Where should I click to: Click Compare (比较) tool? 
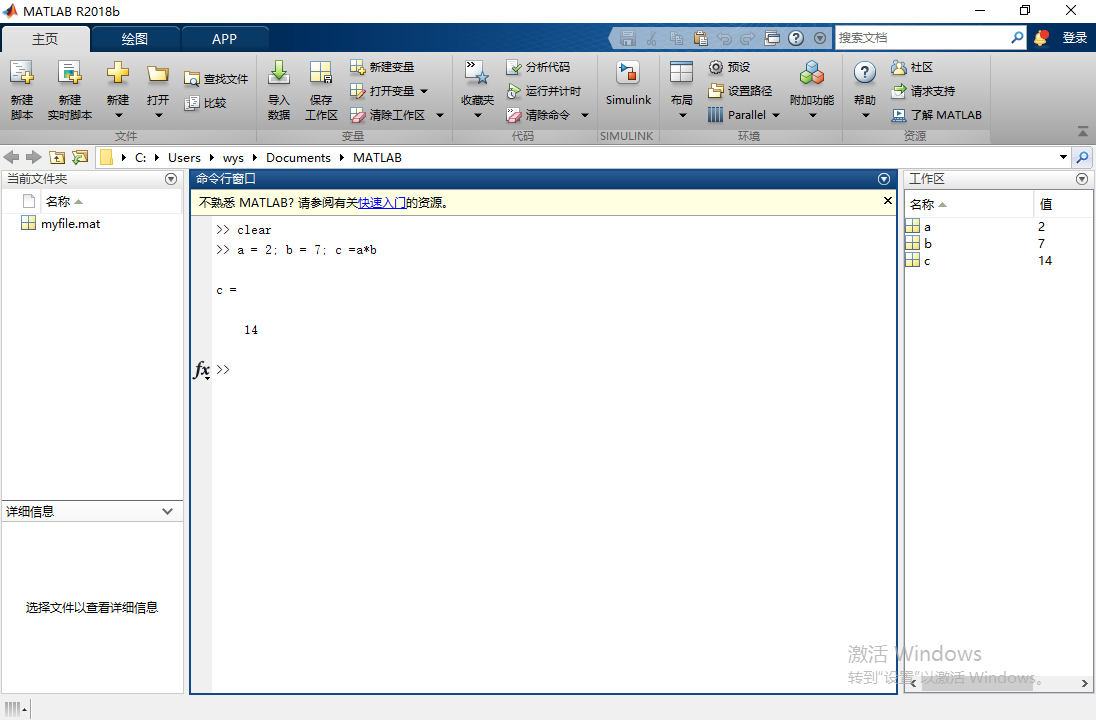click(205, 103)
